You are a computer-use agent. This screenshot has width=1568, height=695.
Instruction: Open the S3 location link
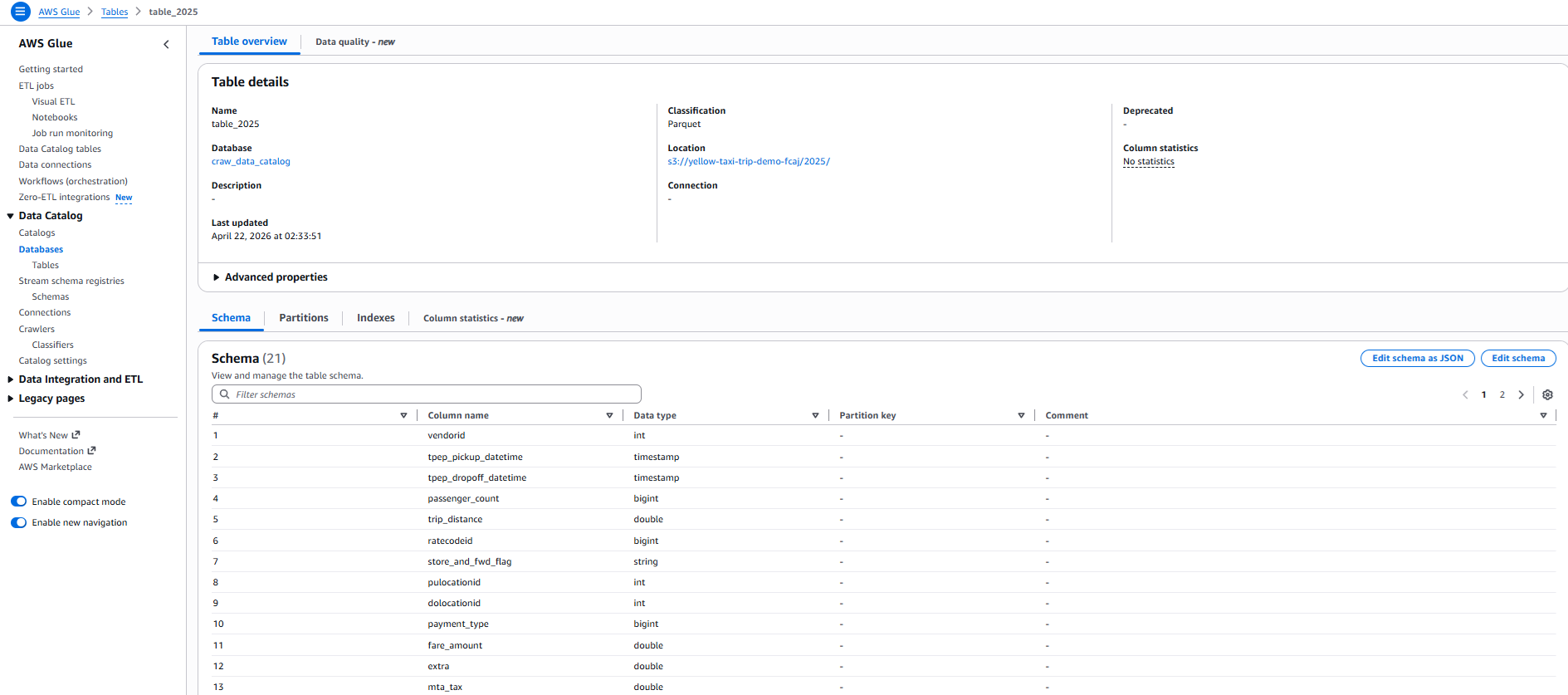pyautogui.click(x=749, y=161)
